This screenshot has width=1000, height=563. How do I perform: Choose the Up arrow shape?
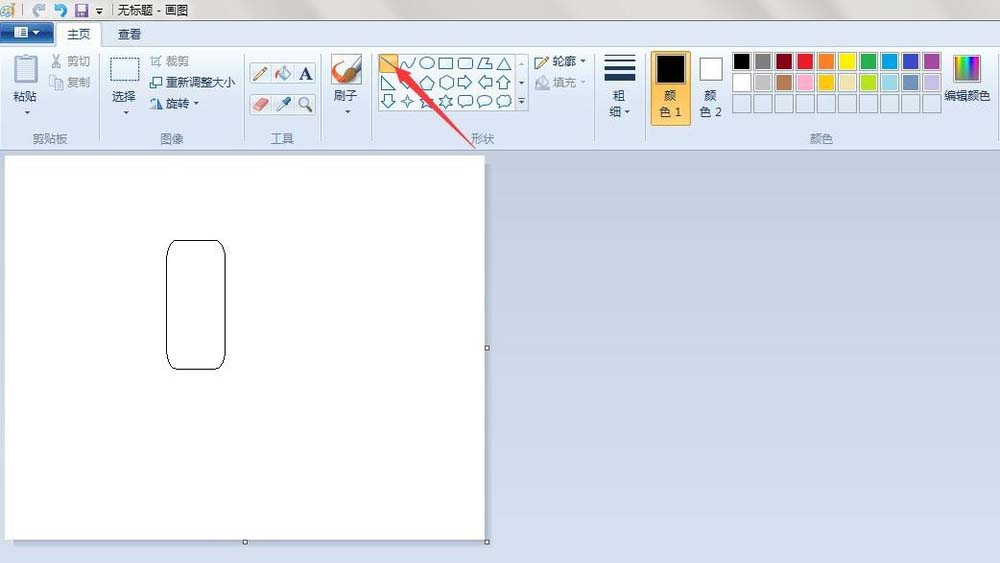(504, 82)
